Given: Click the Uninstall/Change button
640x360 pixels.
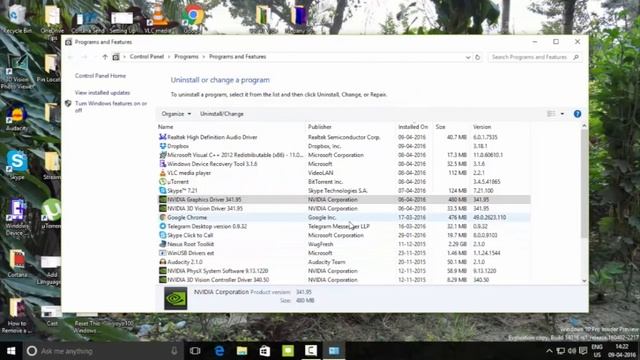Looking at the screenshot, I should click(222, 114).
